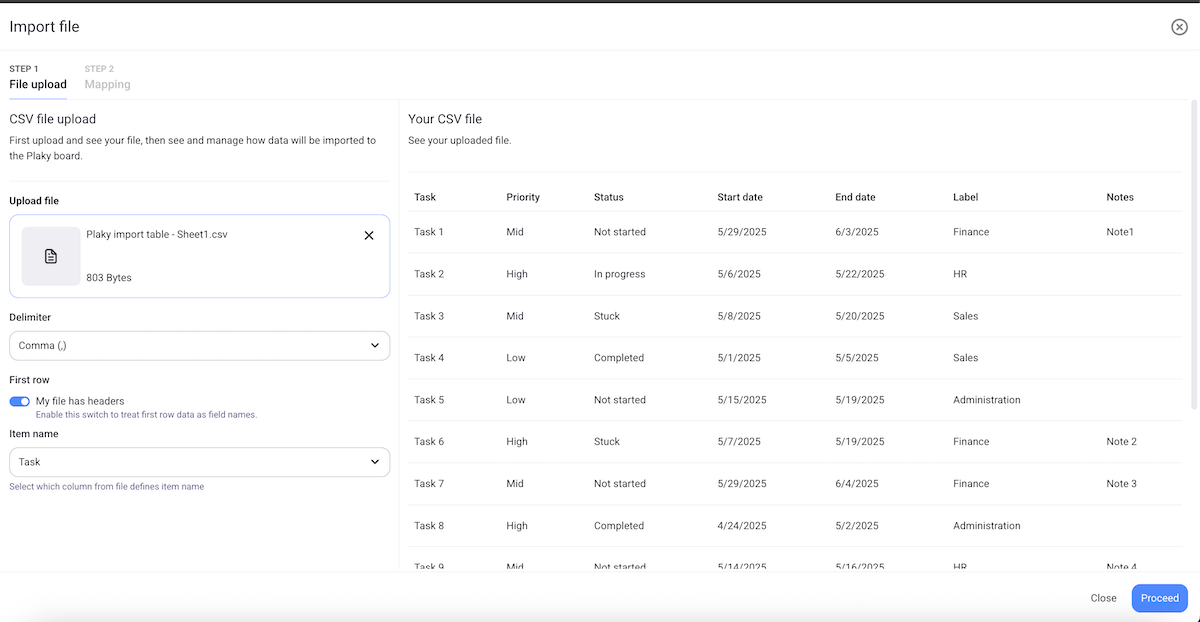
Task: Select the File upload step
Action: coord(37,84)
